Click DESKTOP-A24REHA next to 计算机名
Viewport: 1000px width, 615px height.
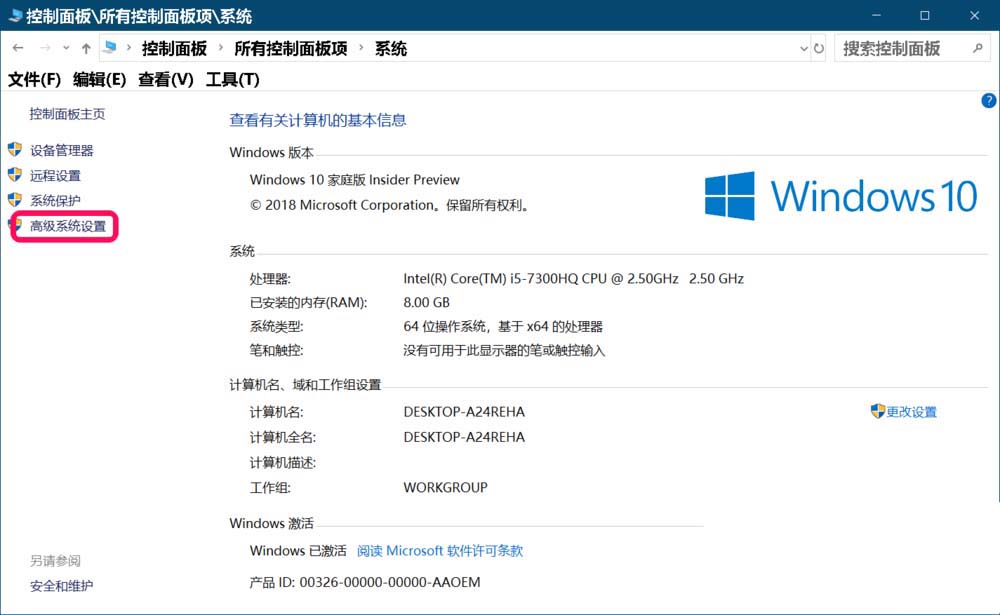click(464, 412)
